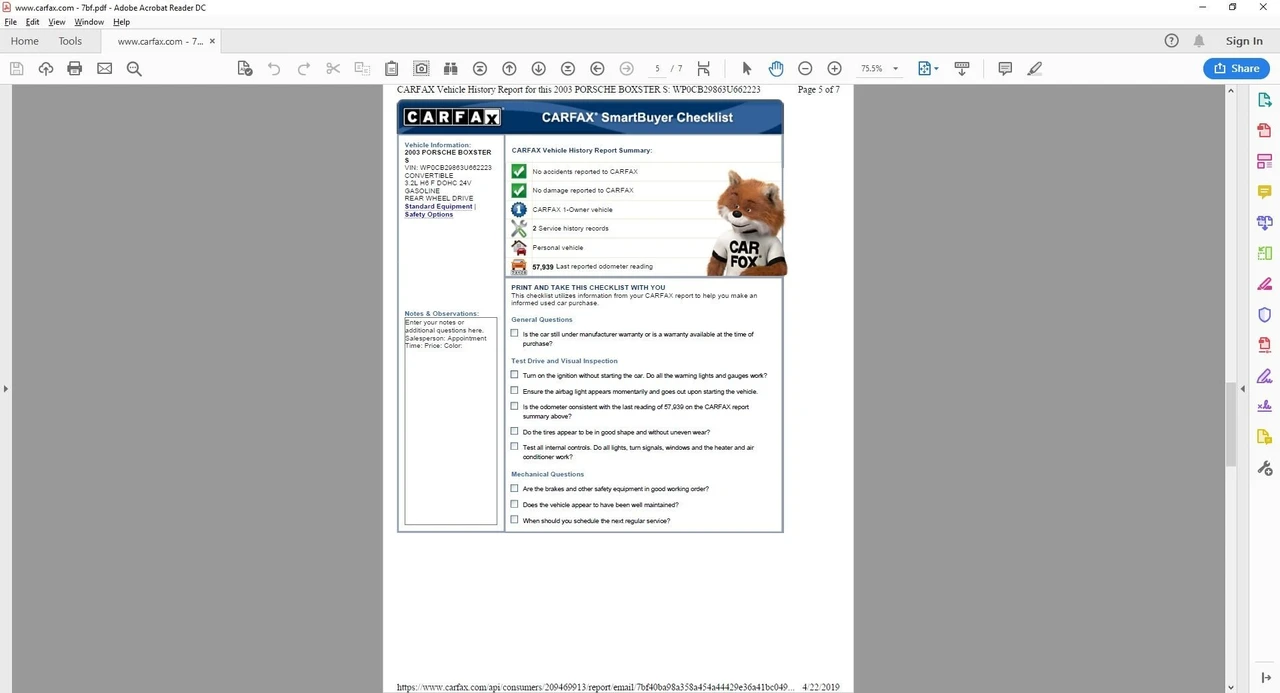Open the File menu
This screenshot has height=693, width=1280.
10,22
